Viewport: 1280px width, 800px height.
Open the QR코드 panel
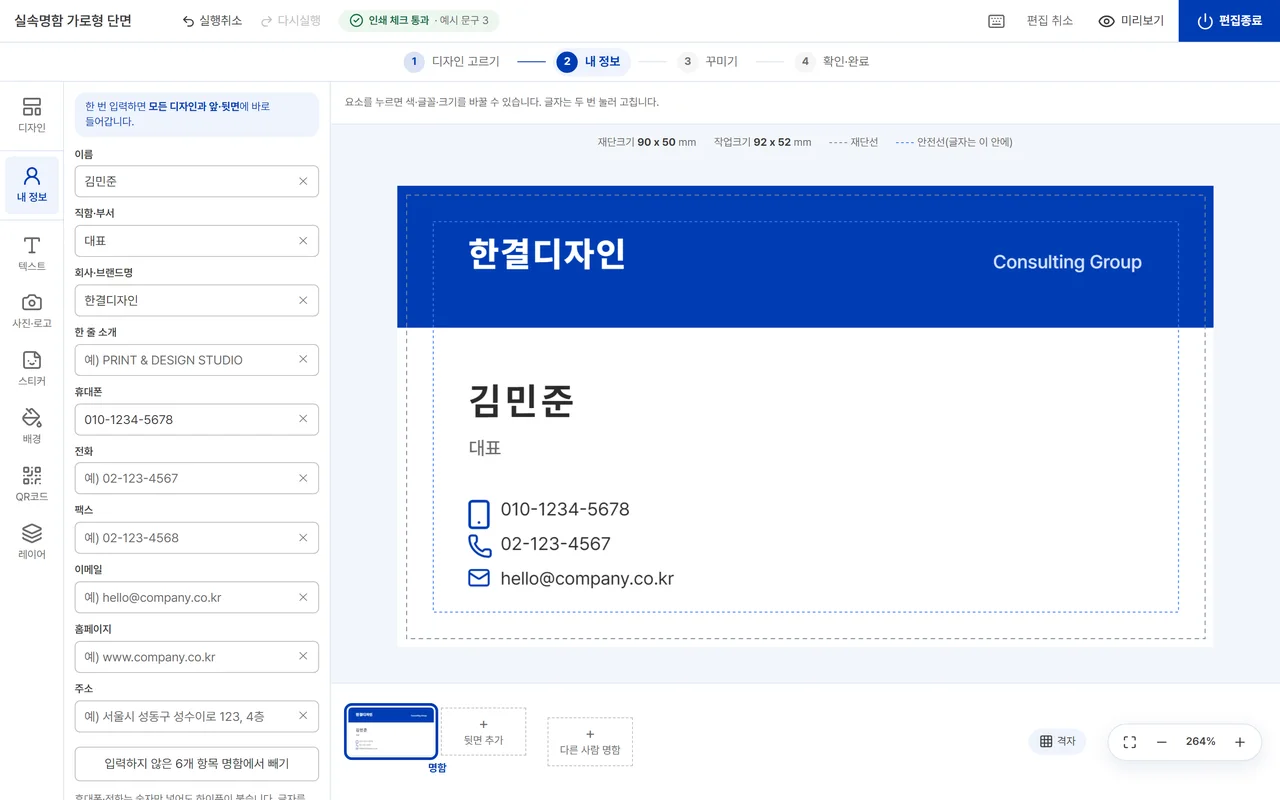pos(32,484)
